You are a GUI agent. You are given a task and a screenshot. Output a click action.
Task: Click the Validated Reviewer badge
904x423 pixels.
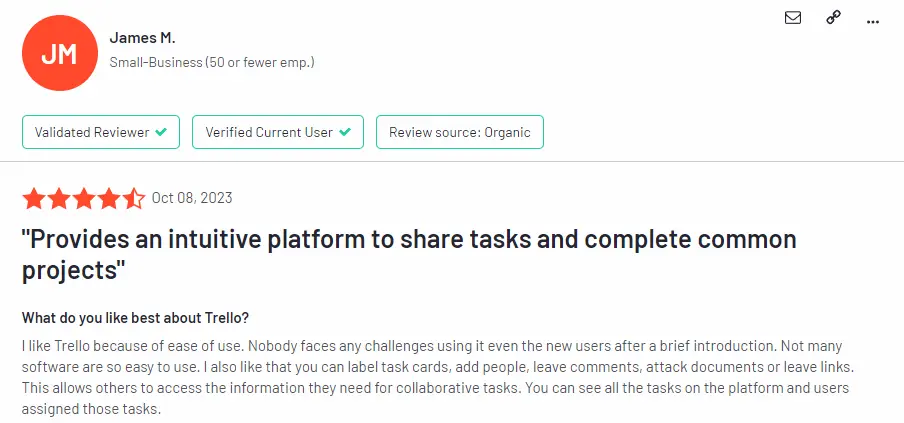(101, 132)
